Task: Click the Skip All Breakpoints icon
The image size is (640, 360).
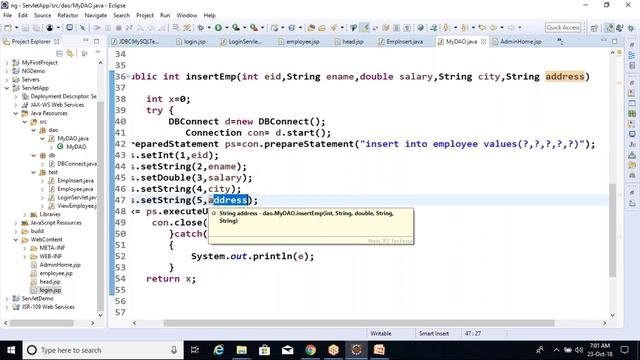Action: pos(82,28)
